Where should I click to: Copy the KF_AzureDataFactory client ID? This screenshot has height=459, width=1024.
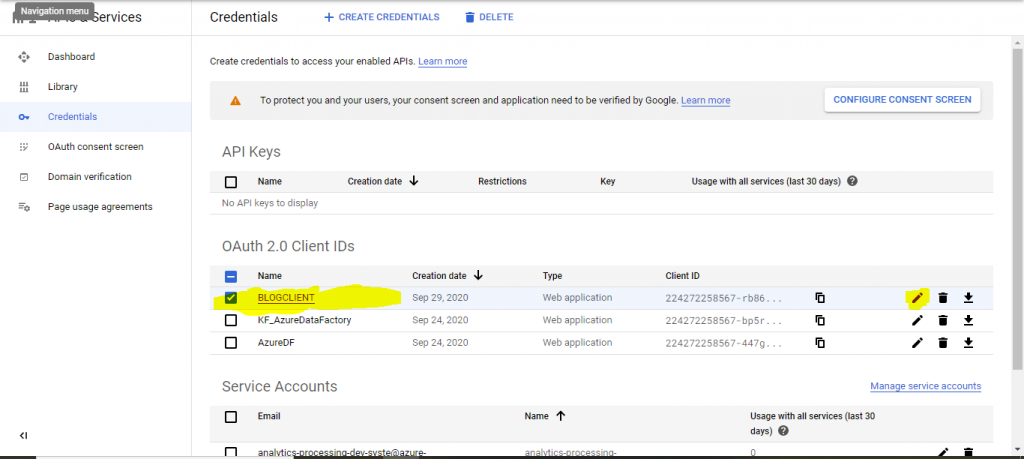[x=820, y=321]
